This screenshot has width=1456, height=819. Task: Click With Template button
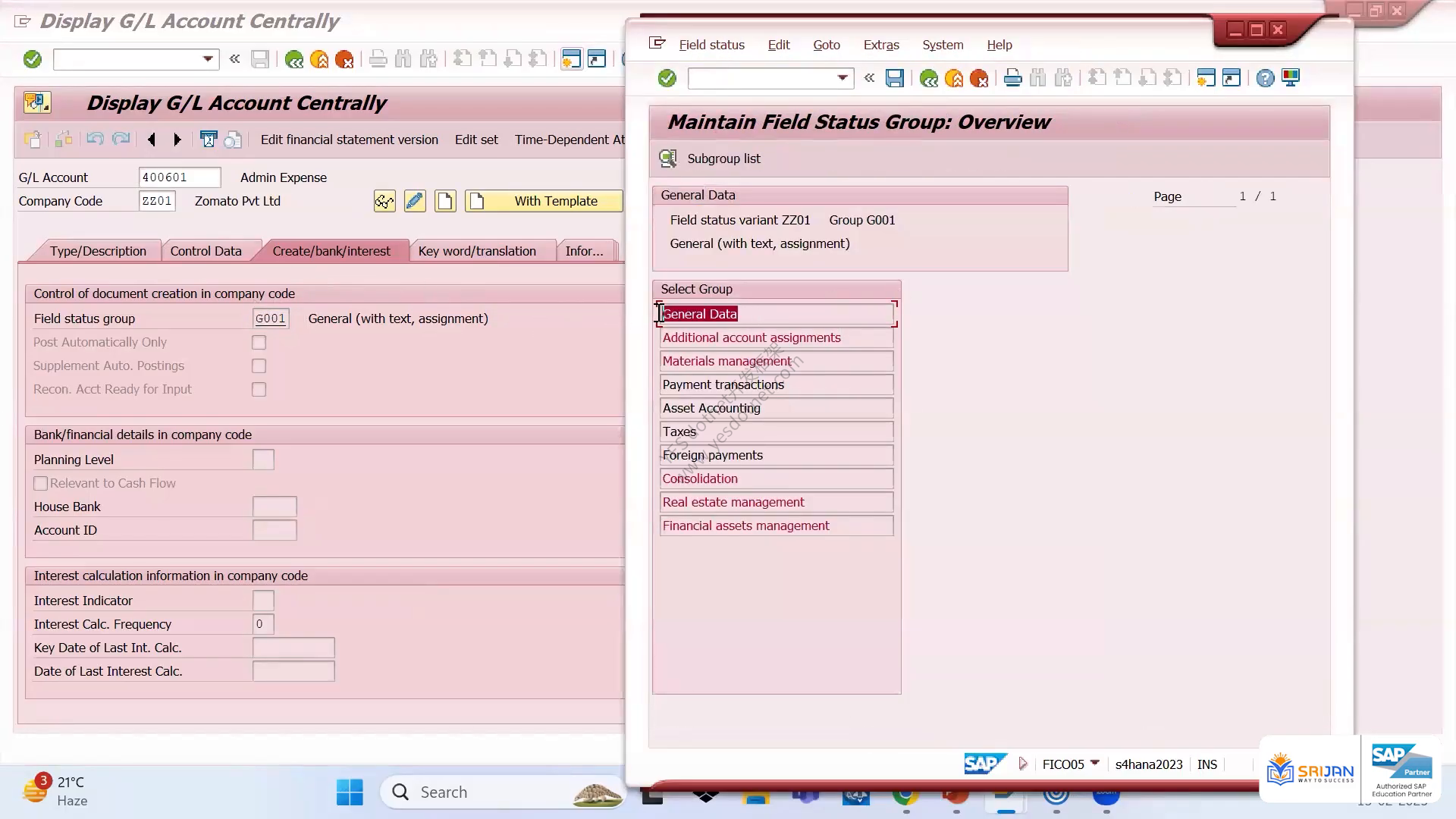(x=544, y=201)
